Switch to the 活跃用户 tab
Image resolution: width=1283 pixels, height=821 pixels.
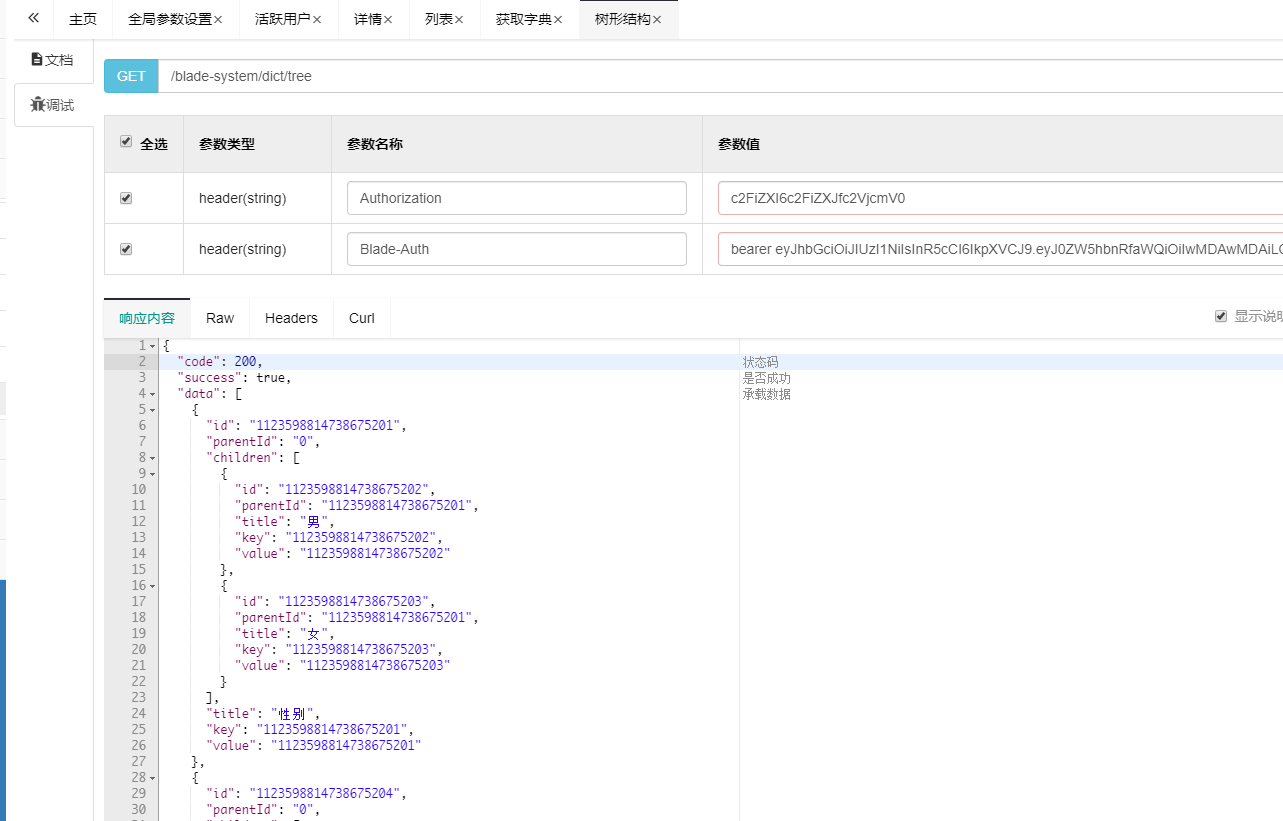pyautogui.click(x=282, y=19)
